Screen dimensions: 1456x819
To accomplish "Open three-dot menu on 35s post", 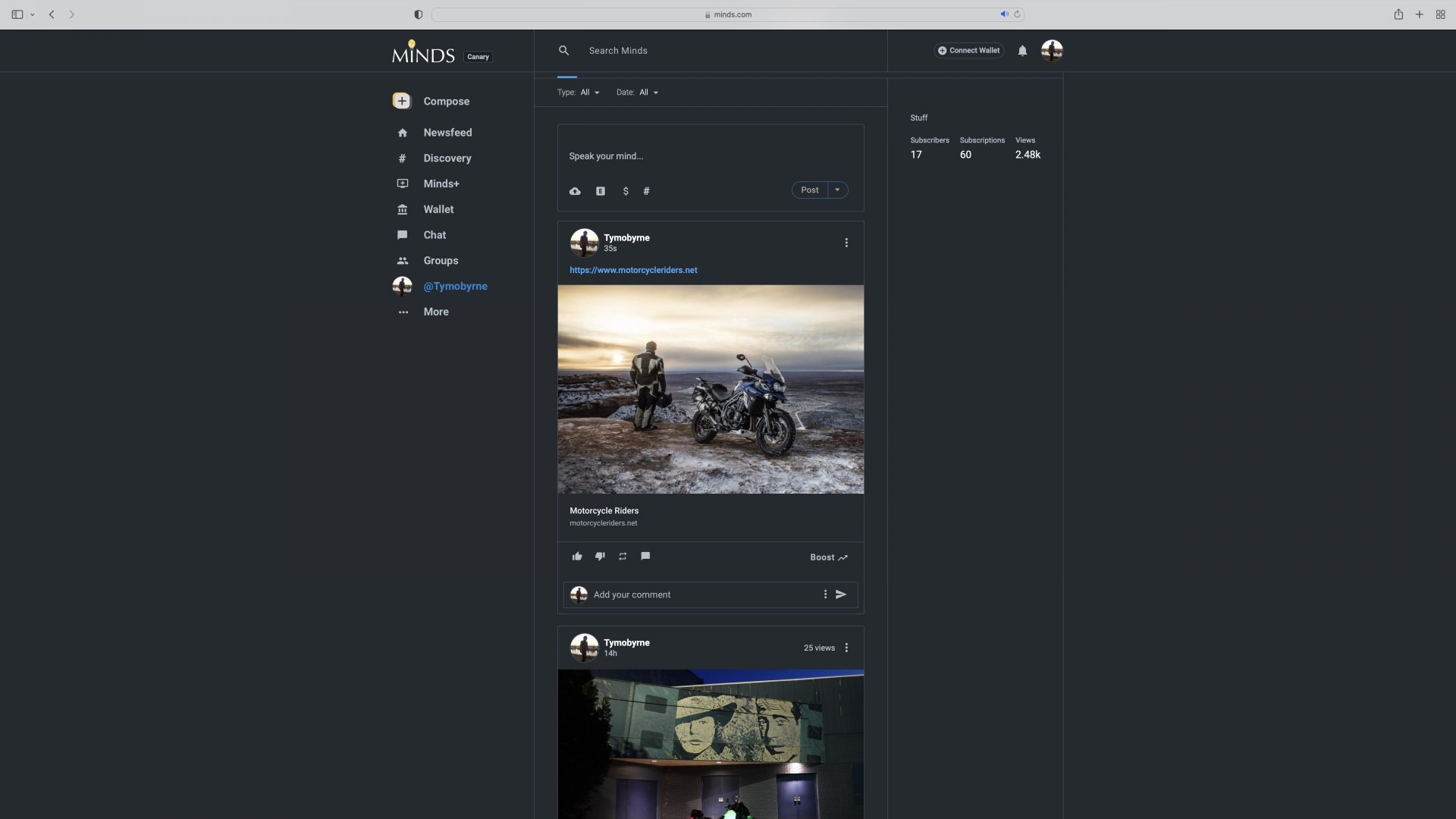I will click(x=846, y=243).
